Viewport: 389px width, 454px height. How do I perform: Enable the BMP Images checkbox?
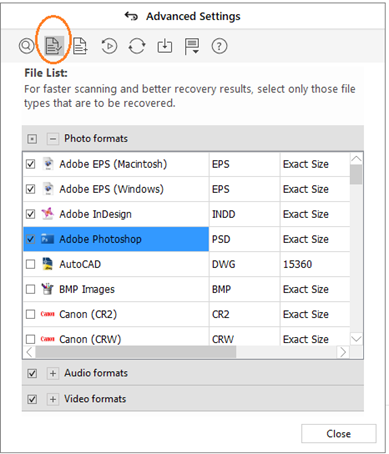coord(31,289)
